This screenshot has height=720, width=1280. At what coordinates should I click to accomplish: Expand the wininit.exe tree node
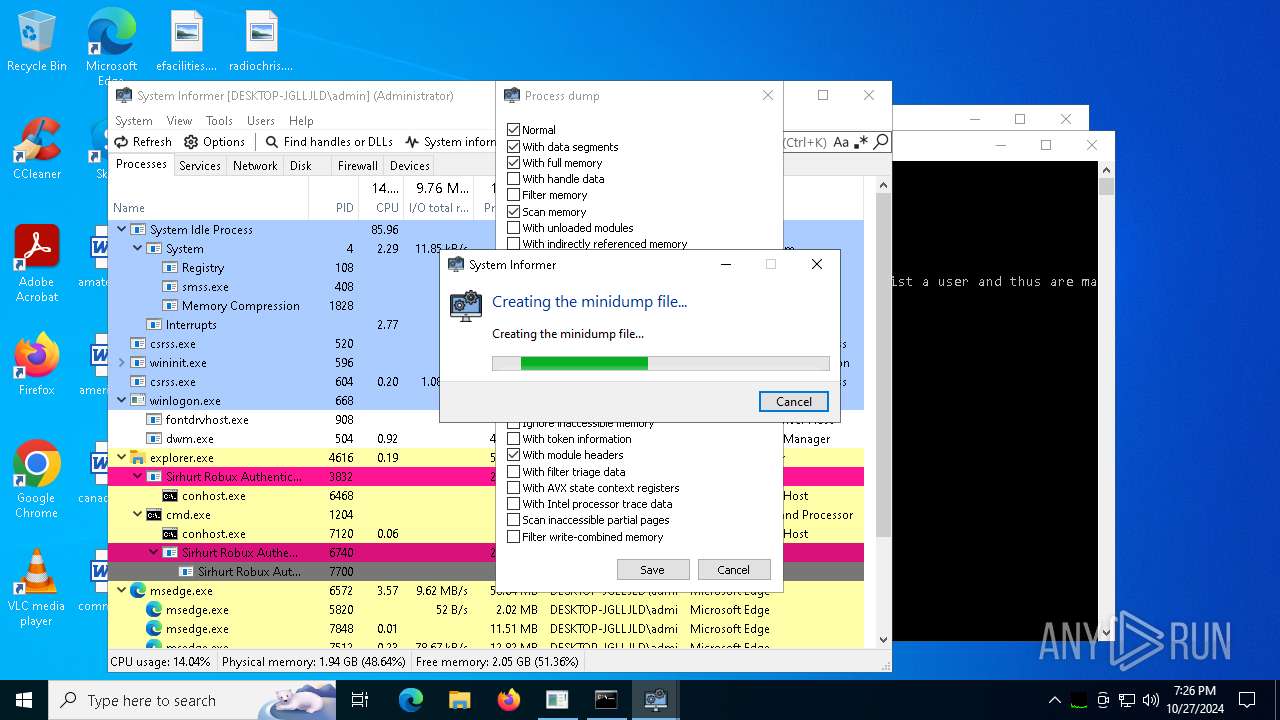(x=121, y=362)
